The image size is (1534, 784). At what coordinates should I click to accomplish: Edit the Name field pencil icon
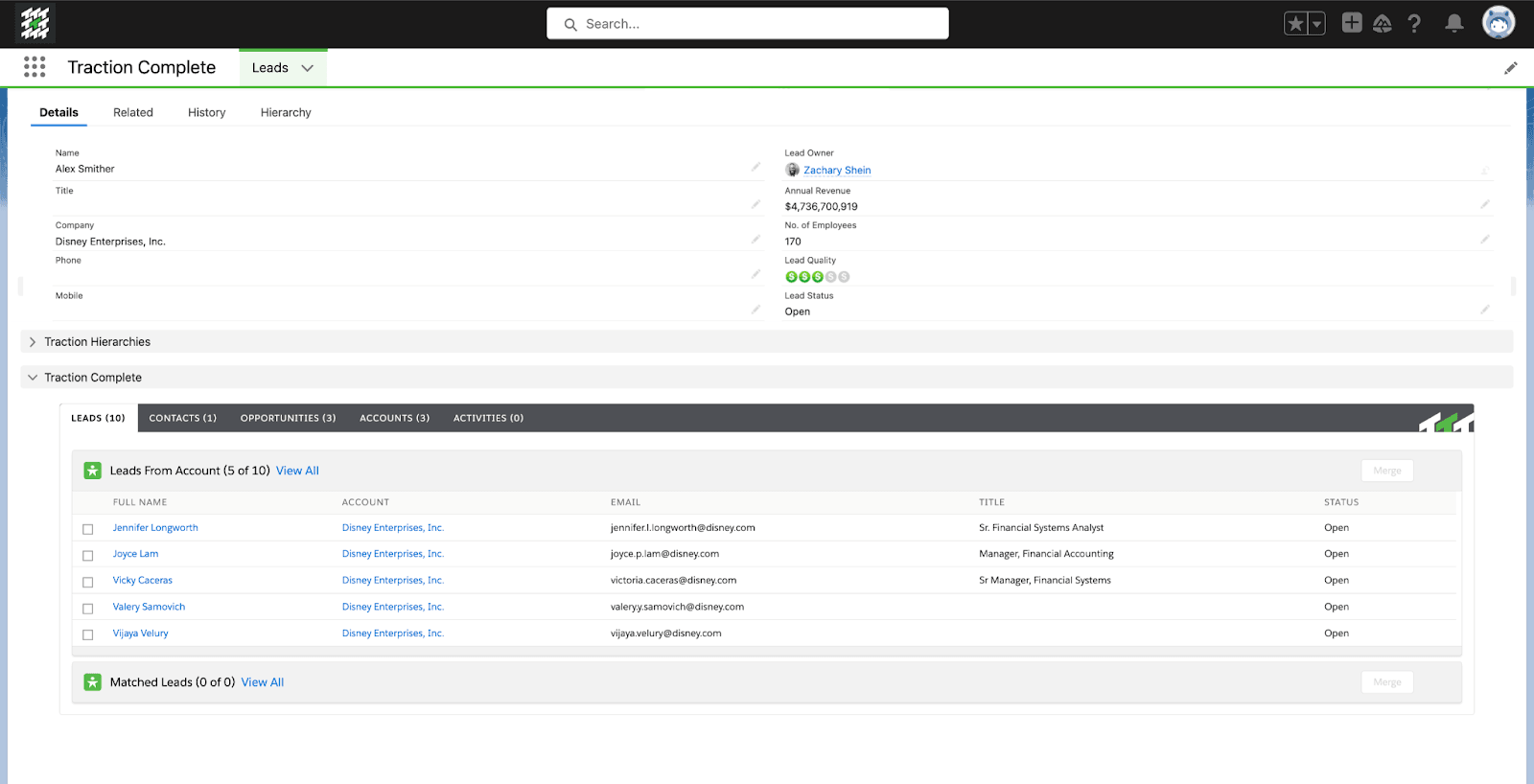tap(755, 167)
